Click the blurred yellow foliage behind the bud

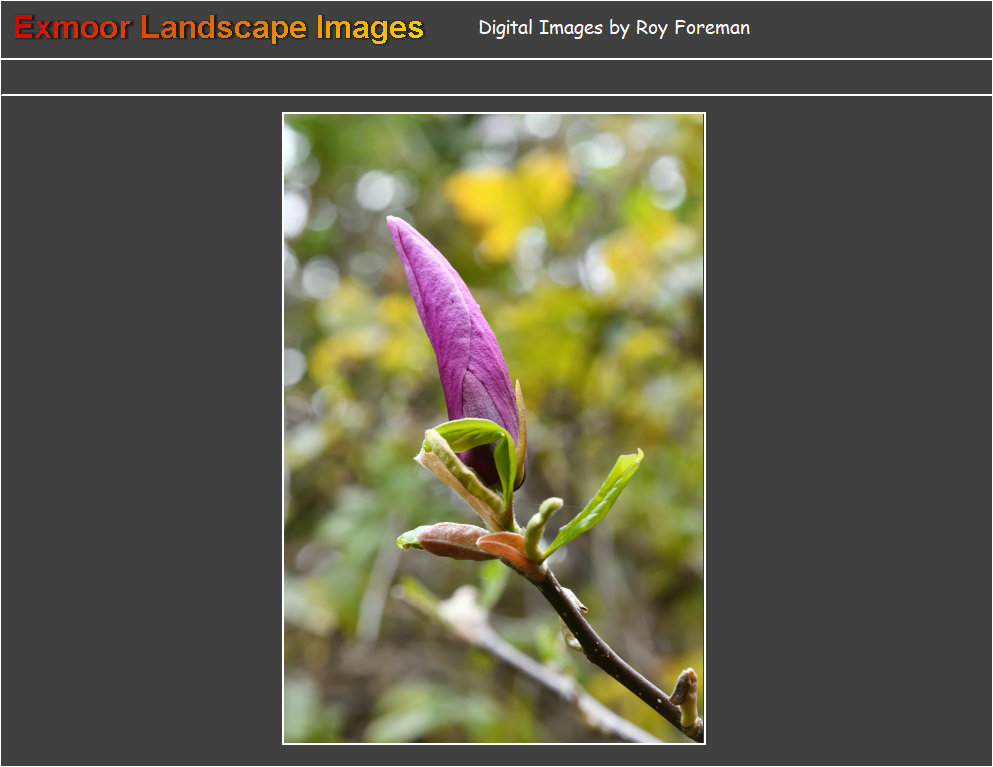click(510, 195)
